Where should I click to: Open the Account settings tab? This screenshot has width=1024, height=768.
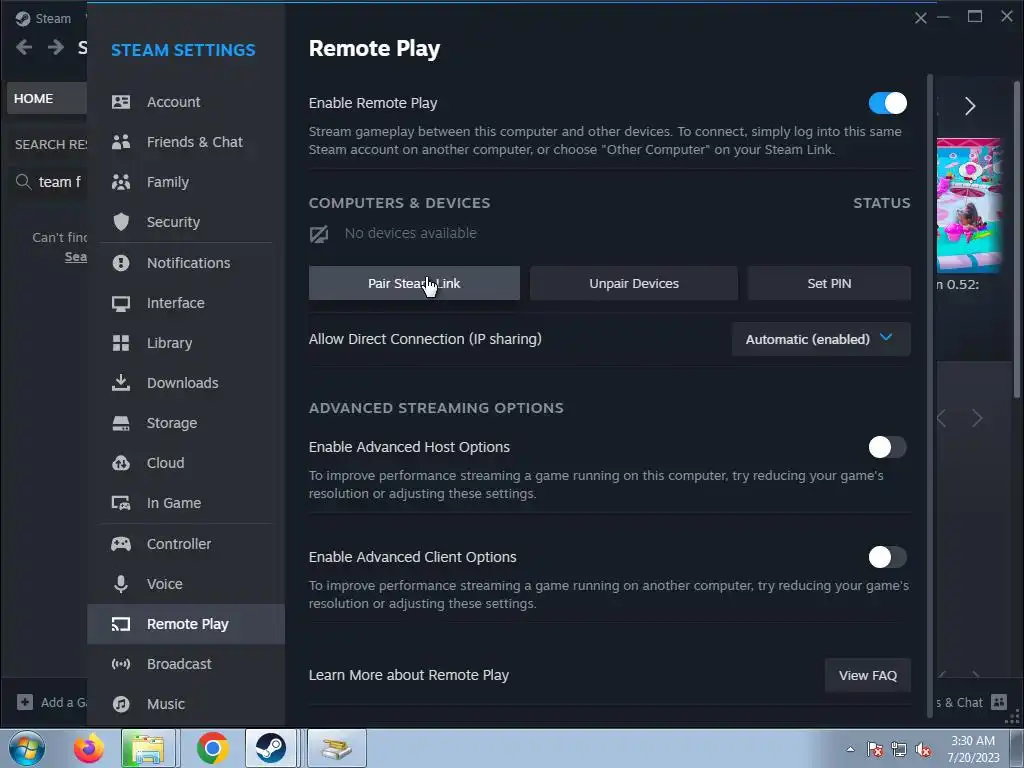click(186, 102)
